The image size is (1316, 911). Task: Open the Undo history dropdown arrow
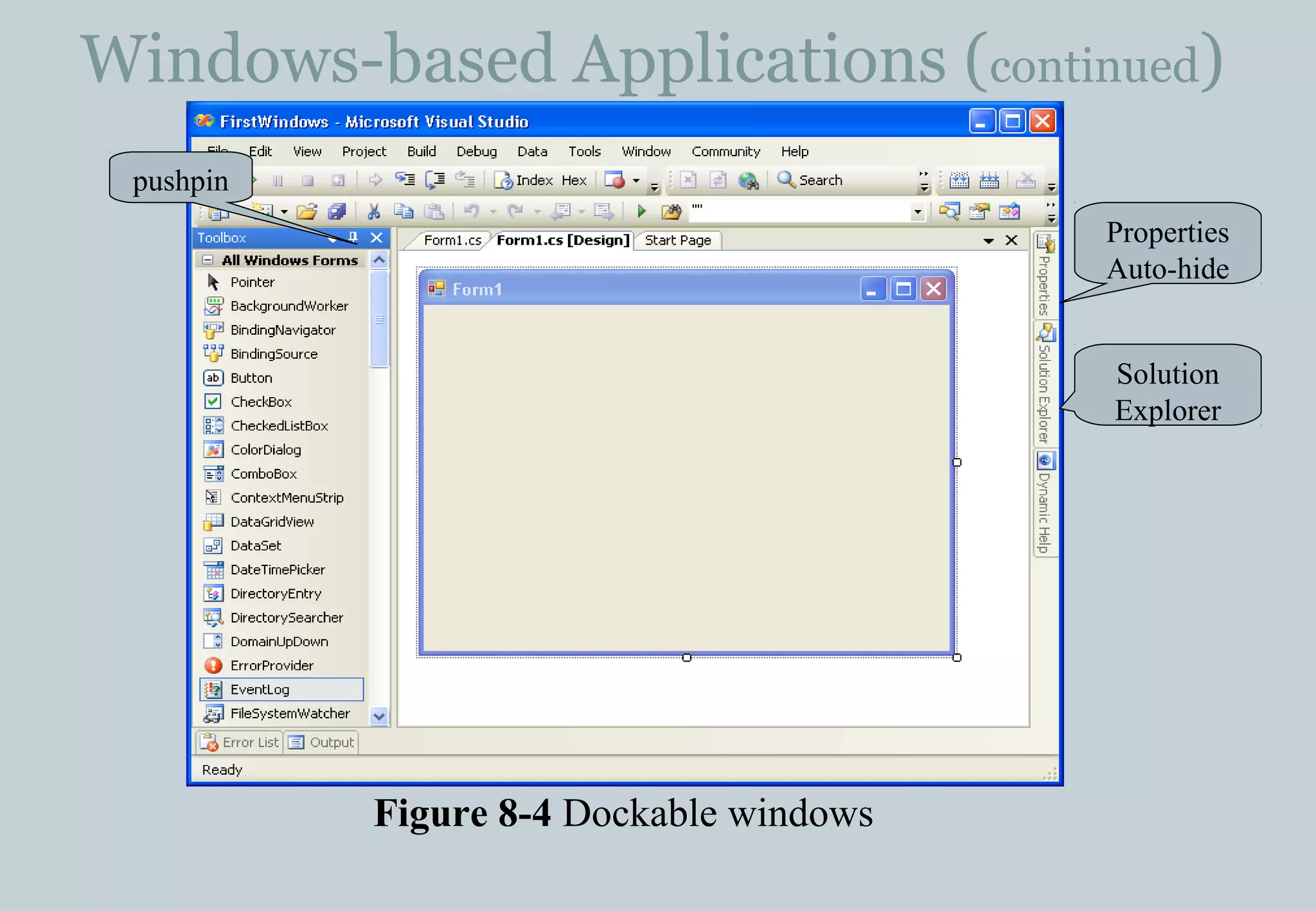point(493,211)
